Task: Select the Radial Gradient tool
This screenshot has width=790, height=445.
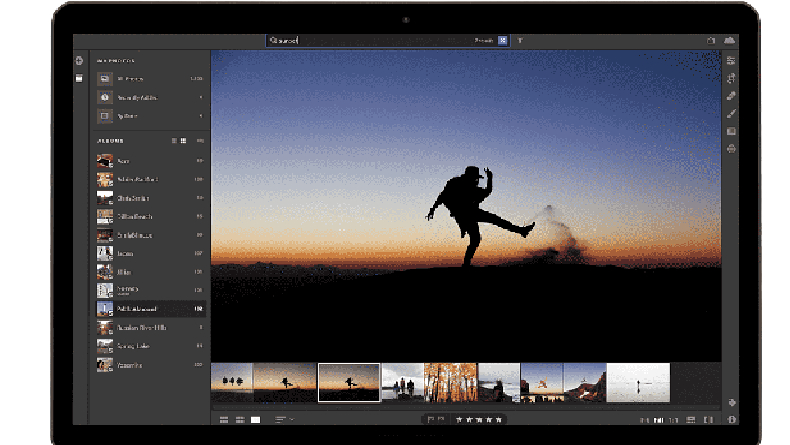Action: click(x=731, y=149)
